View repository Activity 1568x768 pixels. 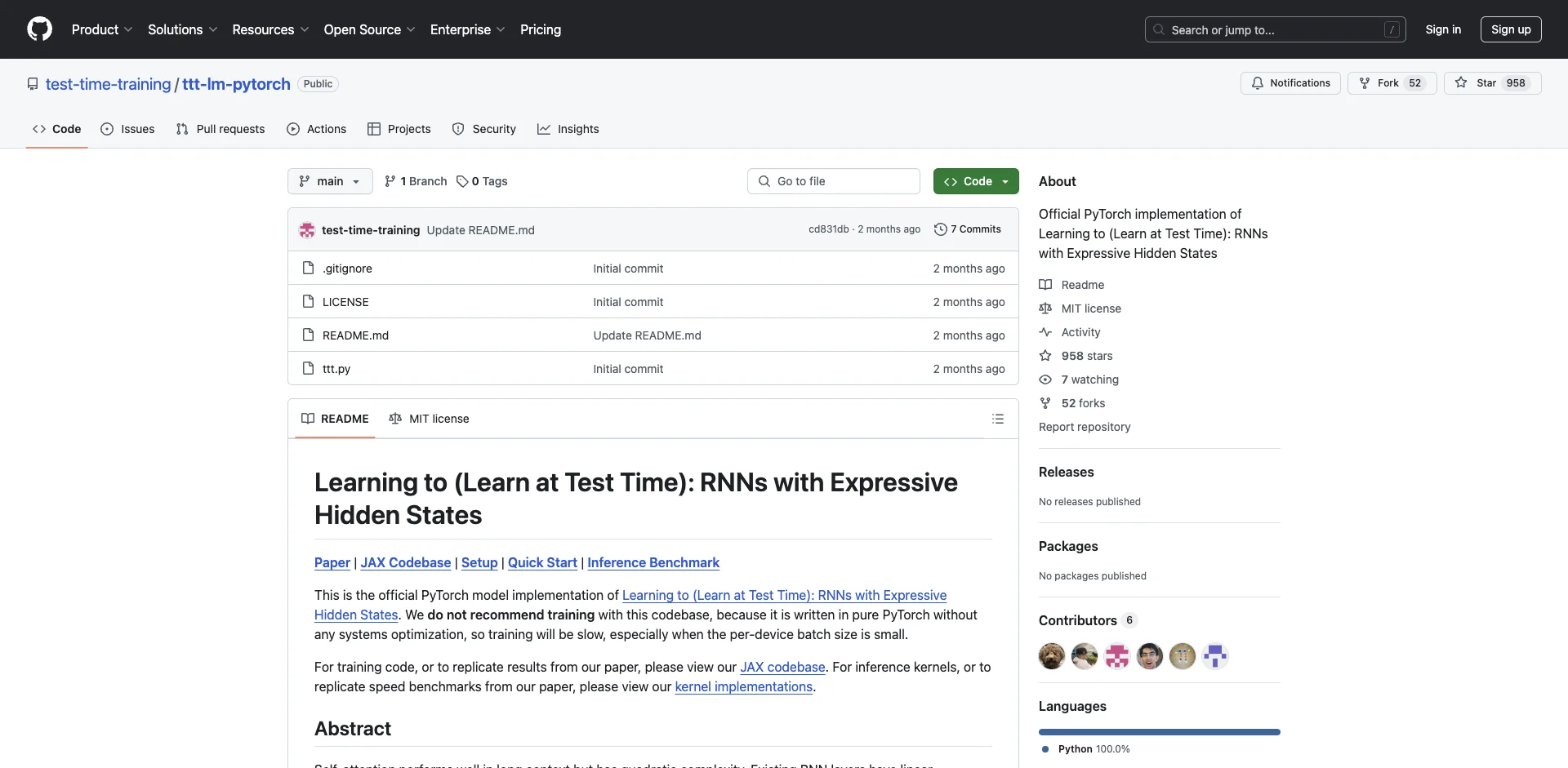[x=1070, y=332]
